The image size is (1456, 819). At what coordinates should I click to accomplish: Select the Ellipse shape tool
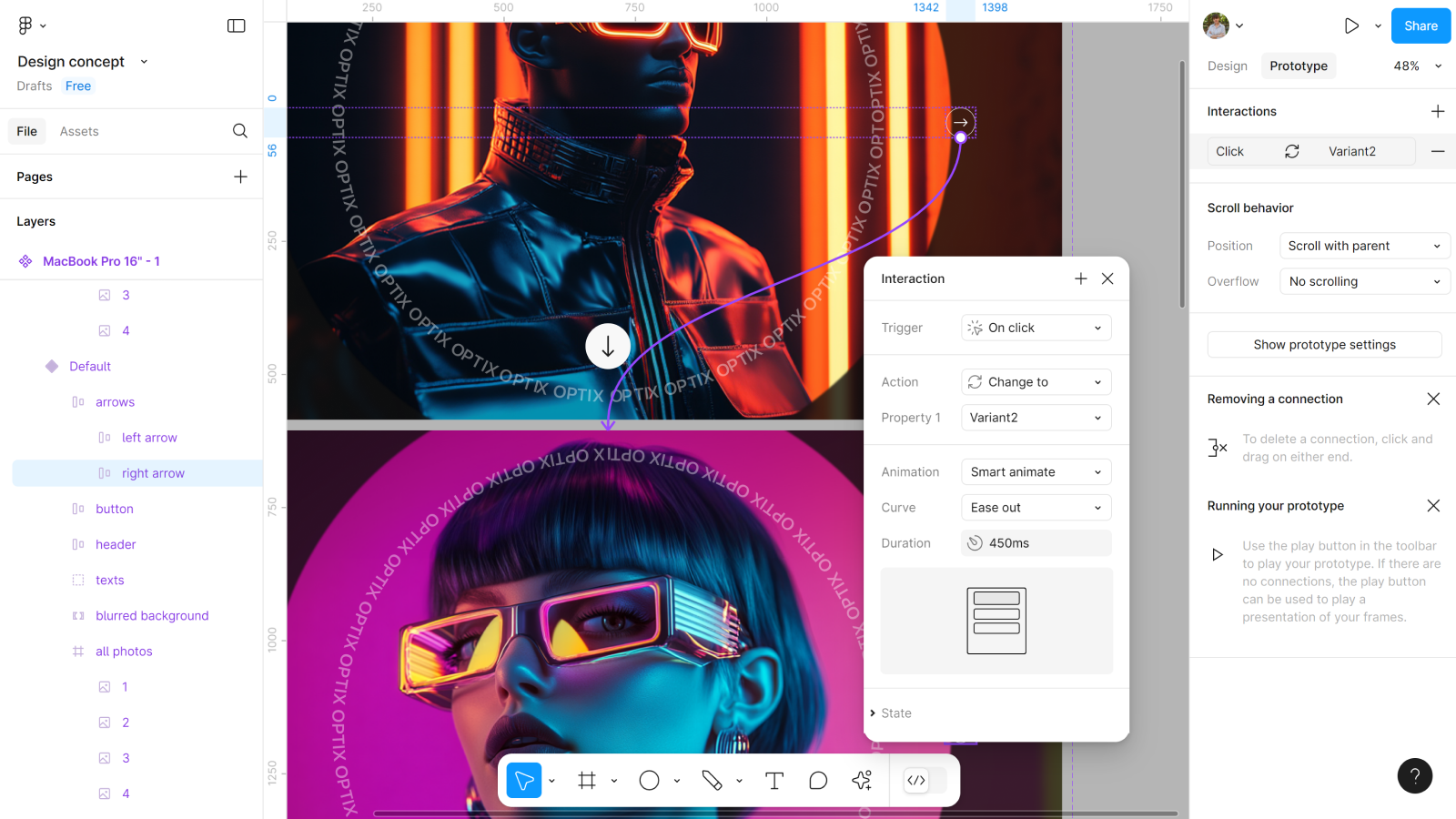click(649, 781)
